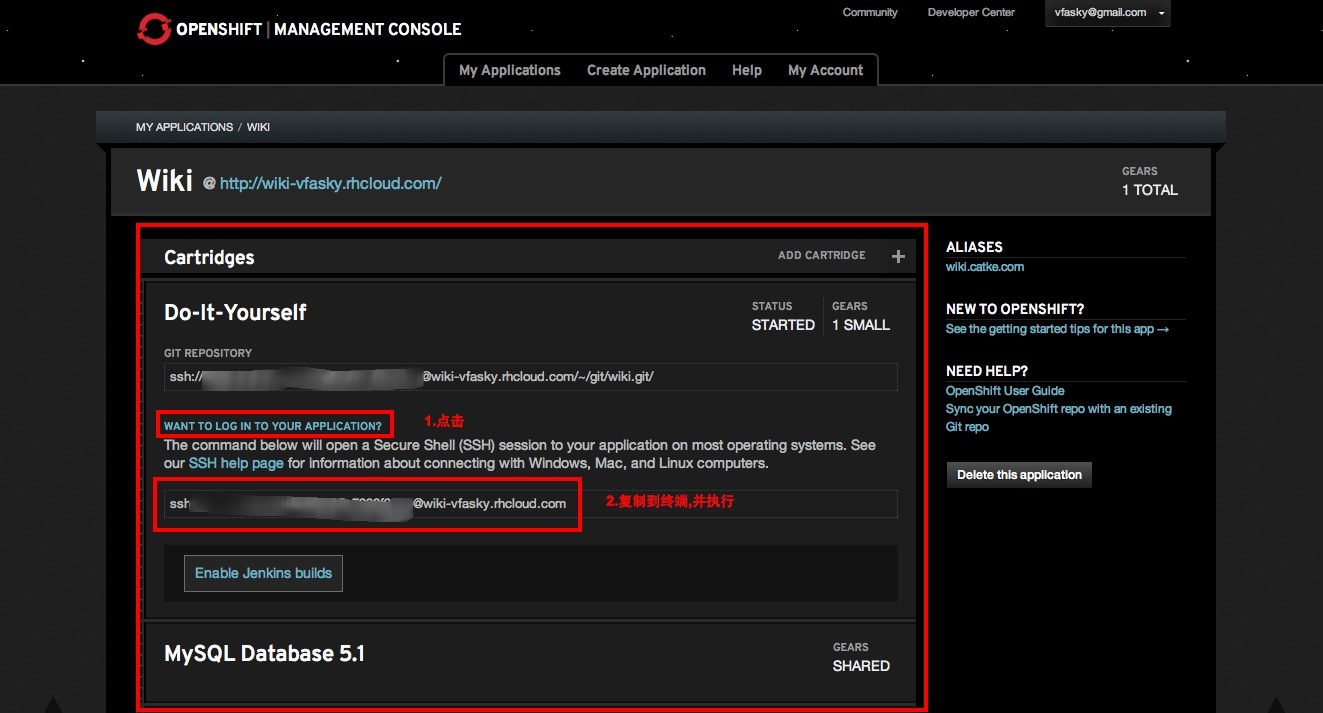Click the OpenShift logo icon
The width and height of the screenshot is (1323, 713).
154,29
